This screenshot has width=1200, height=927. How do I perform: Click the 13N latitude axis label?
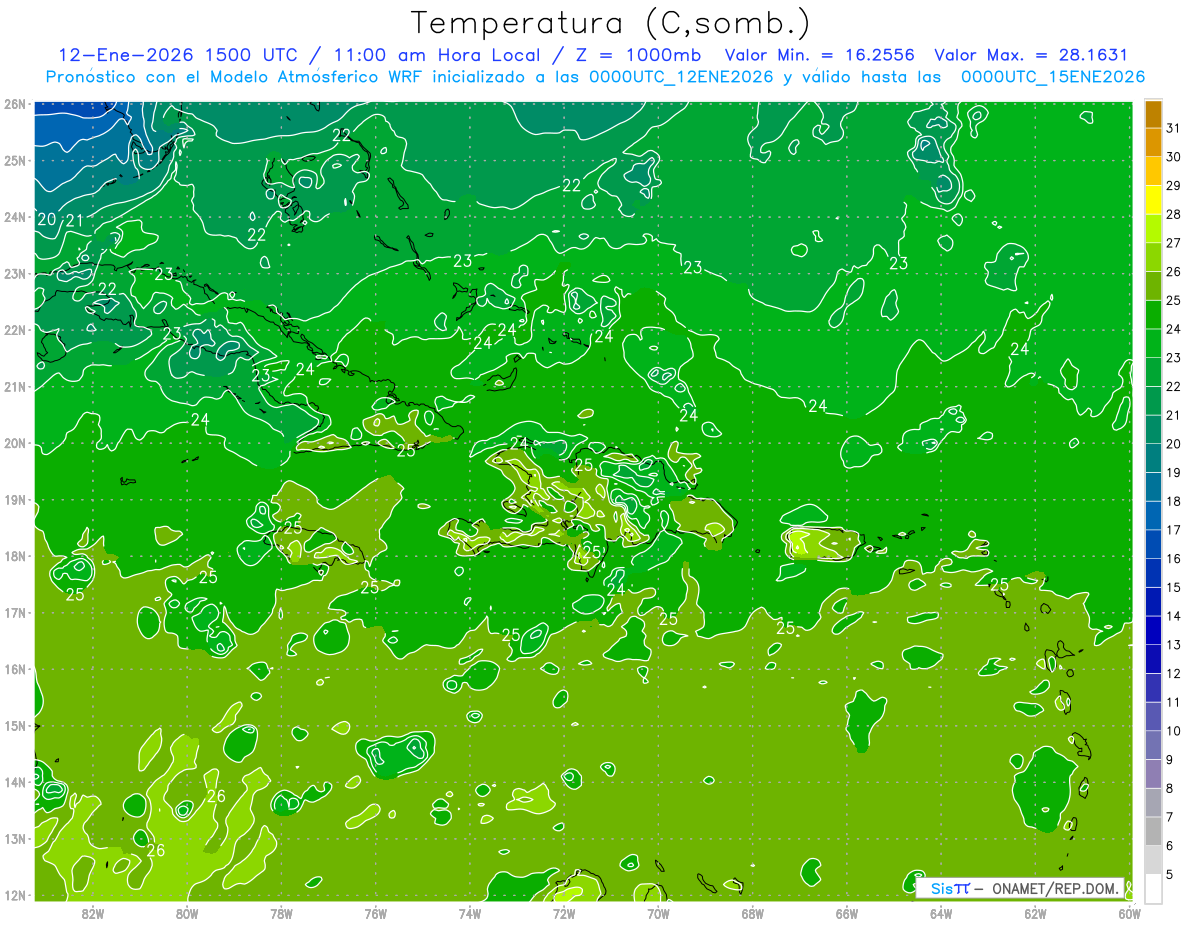[15, 839]
